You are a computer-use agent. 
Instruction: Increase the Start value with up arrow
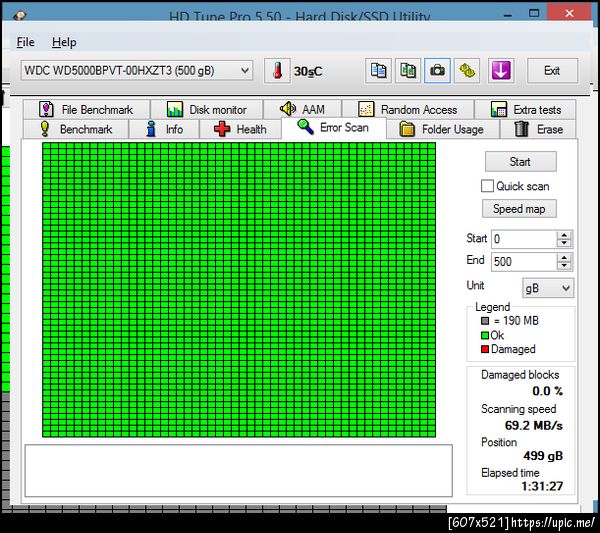[564, 235]
